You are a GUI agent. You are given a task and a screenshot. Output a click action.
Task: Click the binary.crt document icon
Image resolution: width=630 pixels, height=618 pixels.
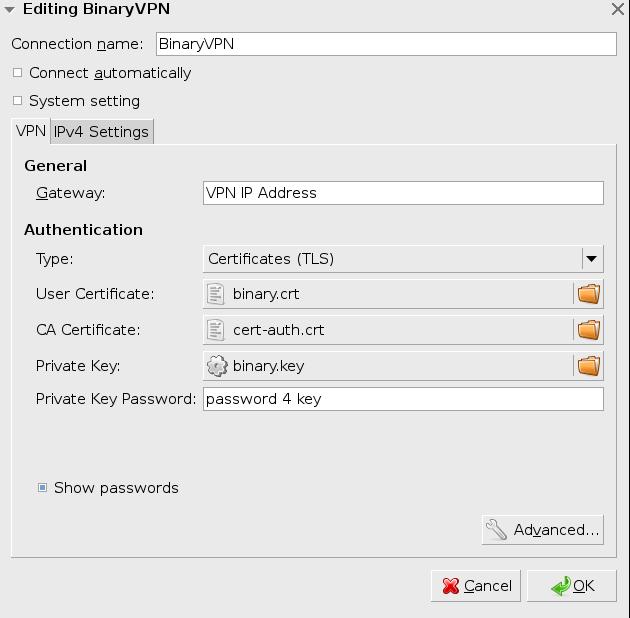(x=216, y=294)
